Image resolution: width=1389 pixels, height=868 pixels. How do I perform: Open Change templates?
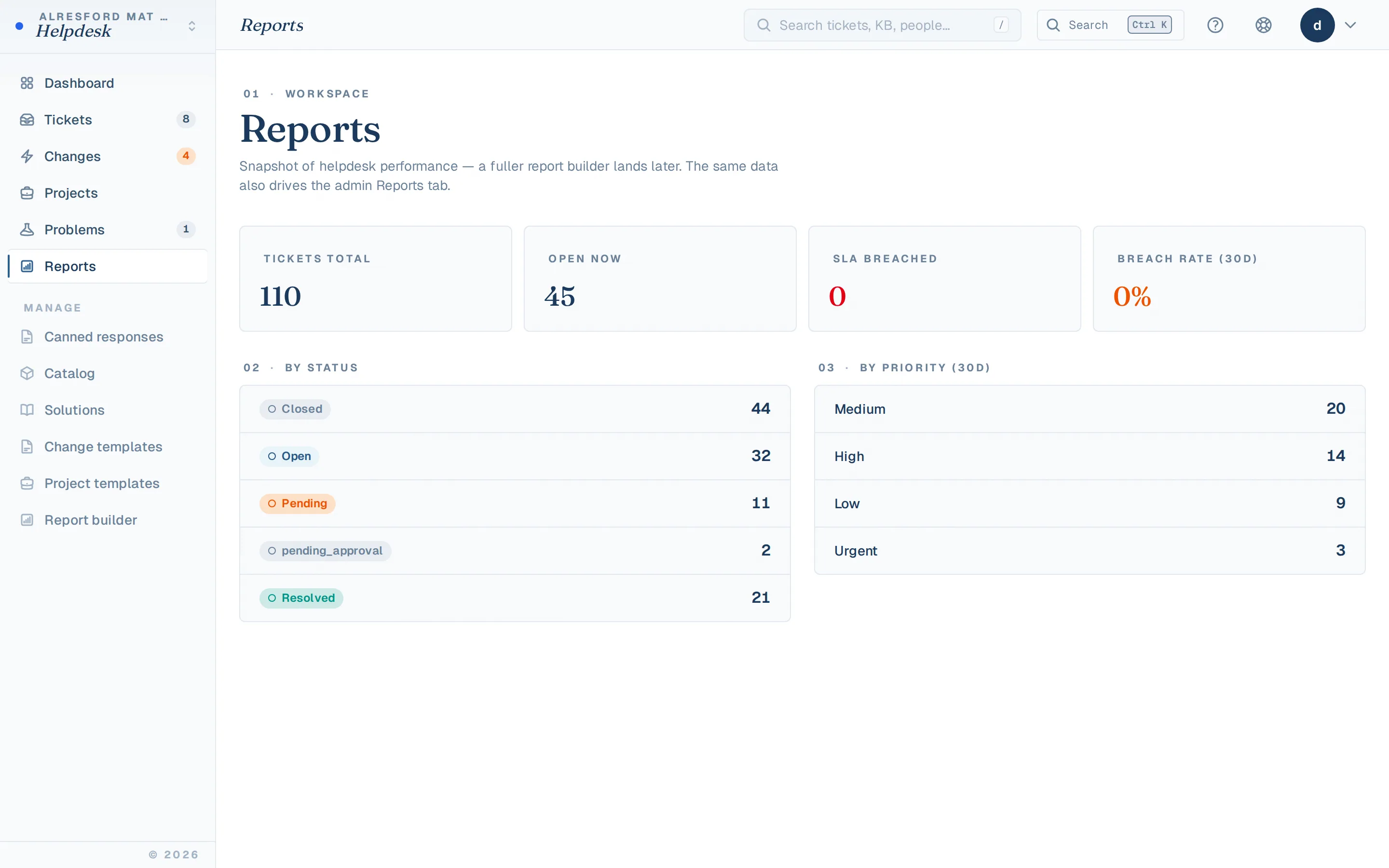tap(108, 447)
